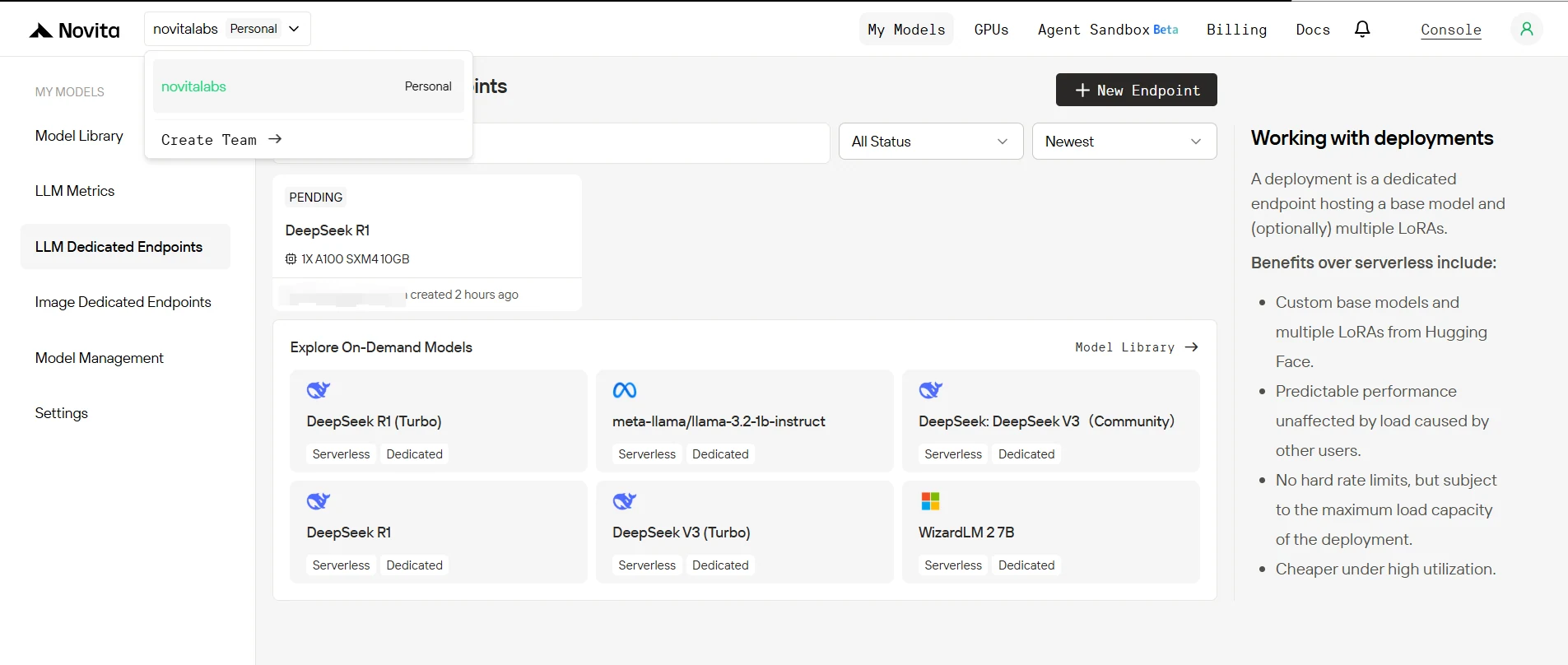Click Microsoft logo on WizardLM 2 7B card
Viewport: 1568px width, 665px height.
tap(931, 501)
